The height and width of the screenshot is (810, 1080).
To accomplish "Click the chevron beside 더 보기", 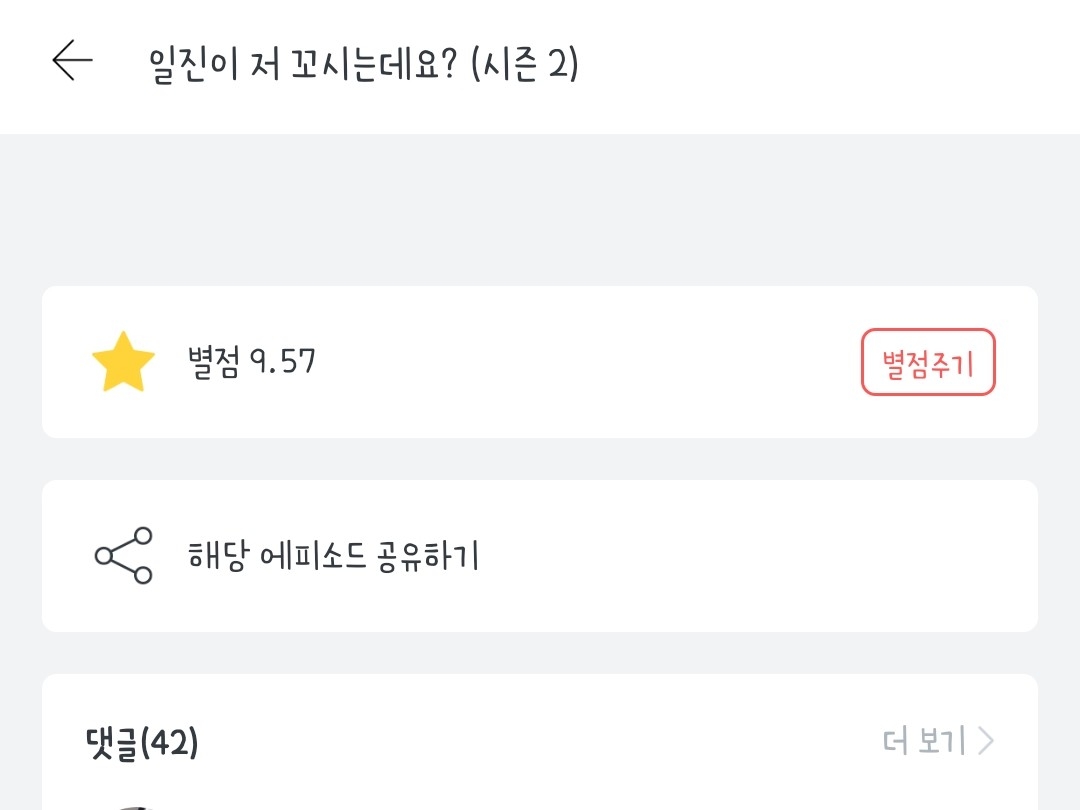I will tap(986, 741).
